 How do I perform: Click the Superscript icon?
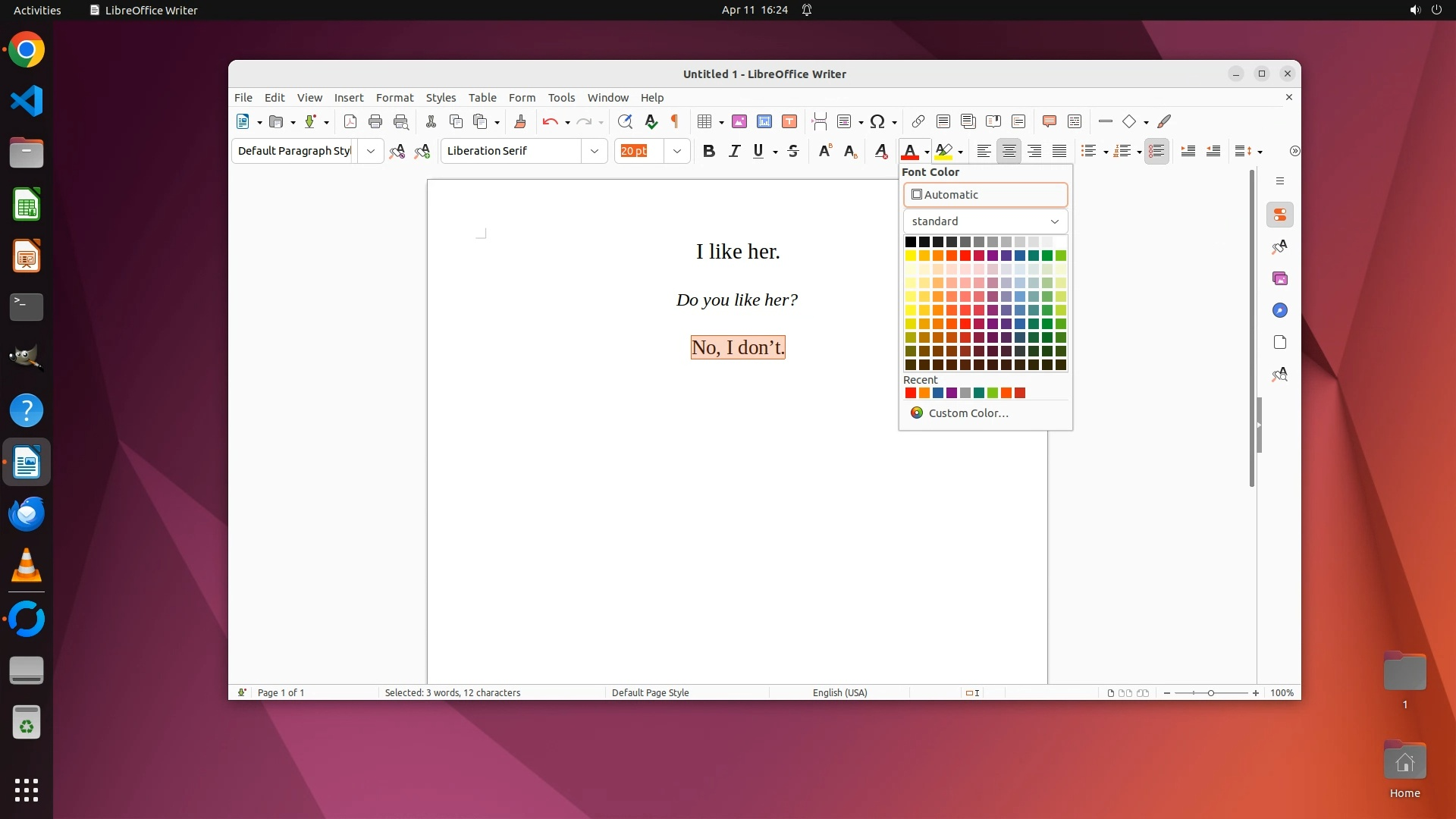point(824,151)
